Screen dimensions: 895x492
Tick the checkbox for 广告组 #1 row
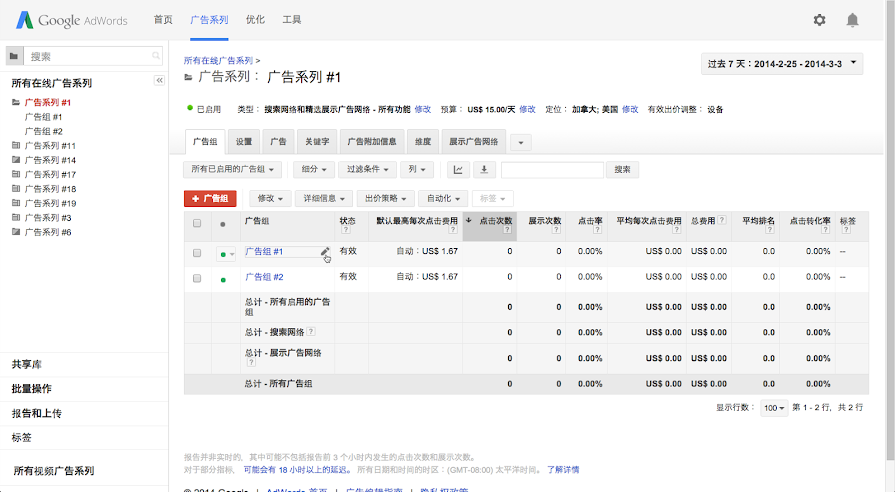(x=197, y=254)
